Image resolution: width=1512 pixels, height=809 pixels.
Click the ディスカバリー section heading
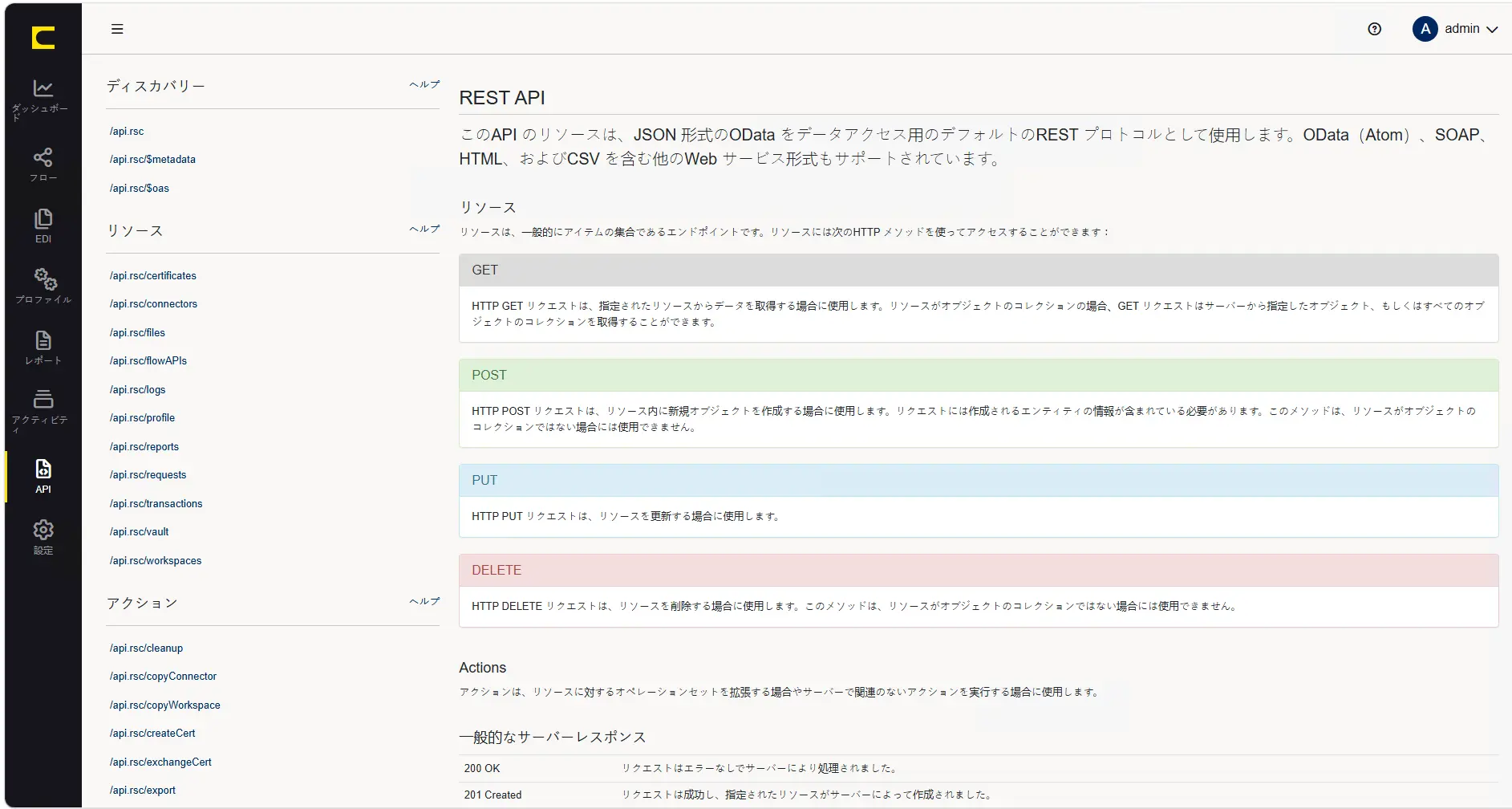click(x=156, y=86)
